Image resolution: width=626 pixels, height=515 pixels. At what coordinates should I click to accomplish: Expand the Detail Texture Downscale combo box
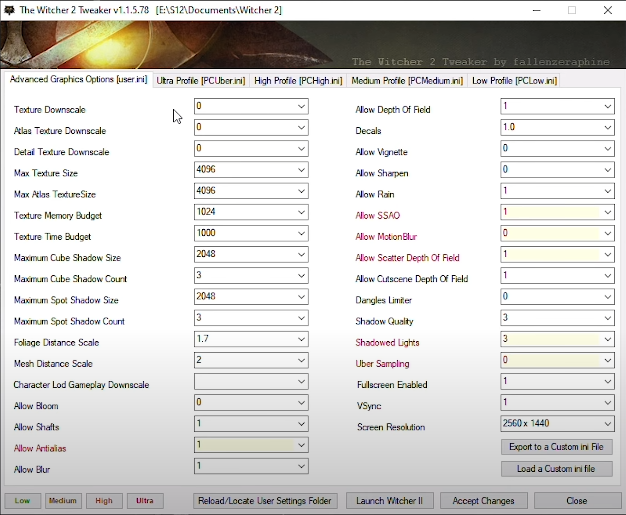251,149
